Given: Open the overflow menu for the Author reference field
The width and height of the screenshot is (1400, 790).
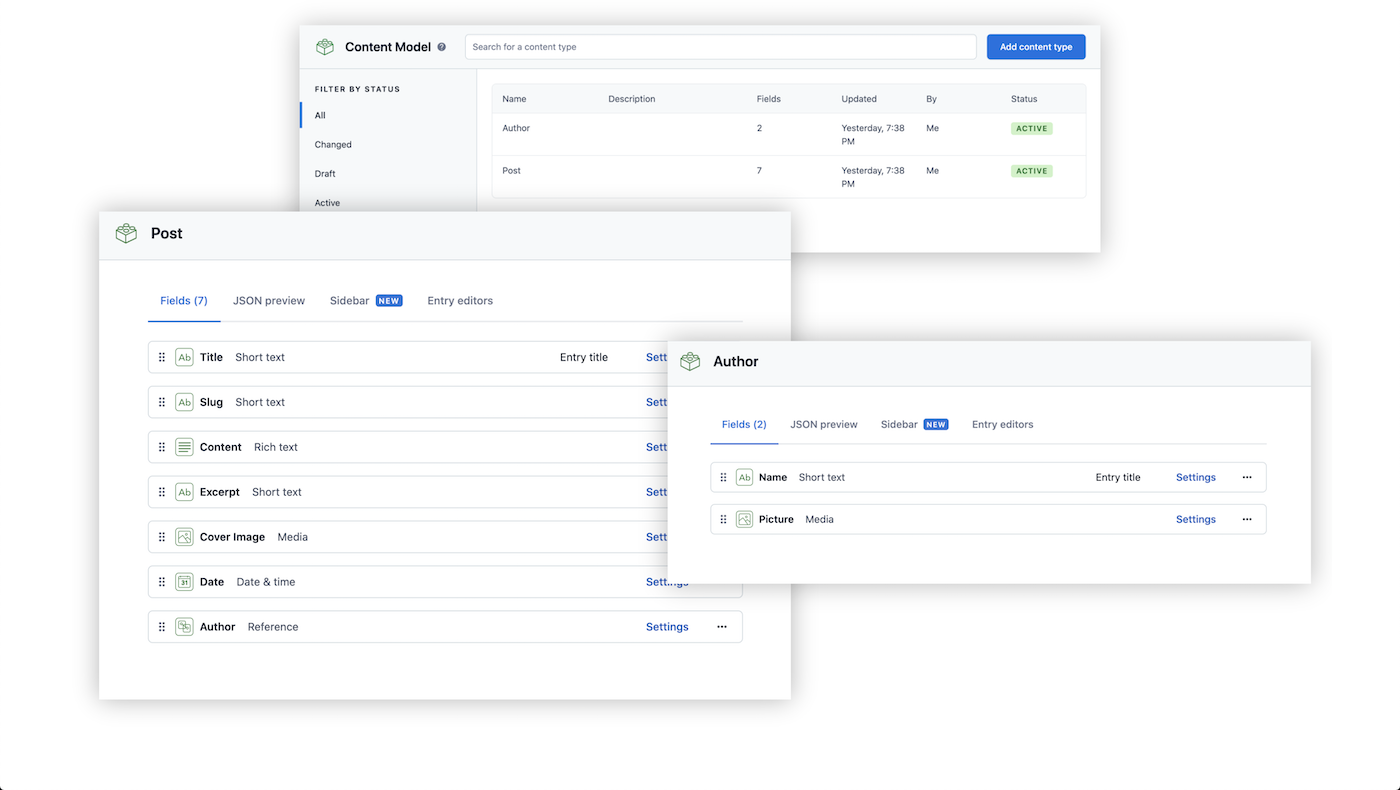Looking at the screenshot, I should click(721, 626).
